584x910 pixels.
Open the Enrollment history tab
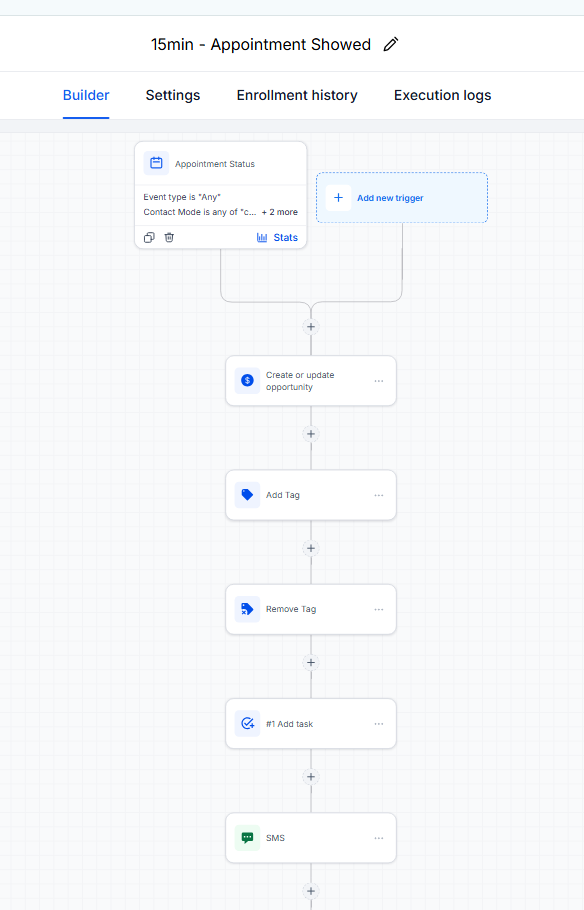297,95
